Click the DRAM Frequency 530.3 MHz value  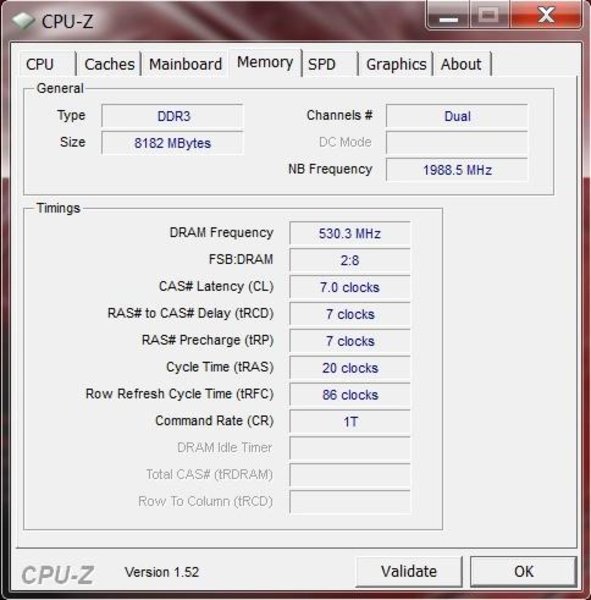coord(350,233)
